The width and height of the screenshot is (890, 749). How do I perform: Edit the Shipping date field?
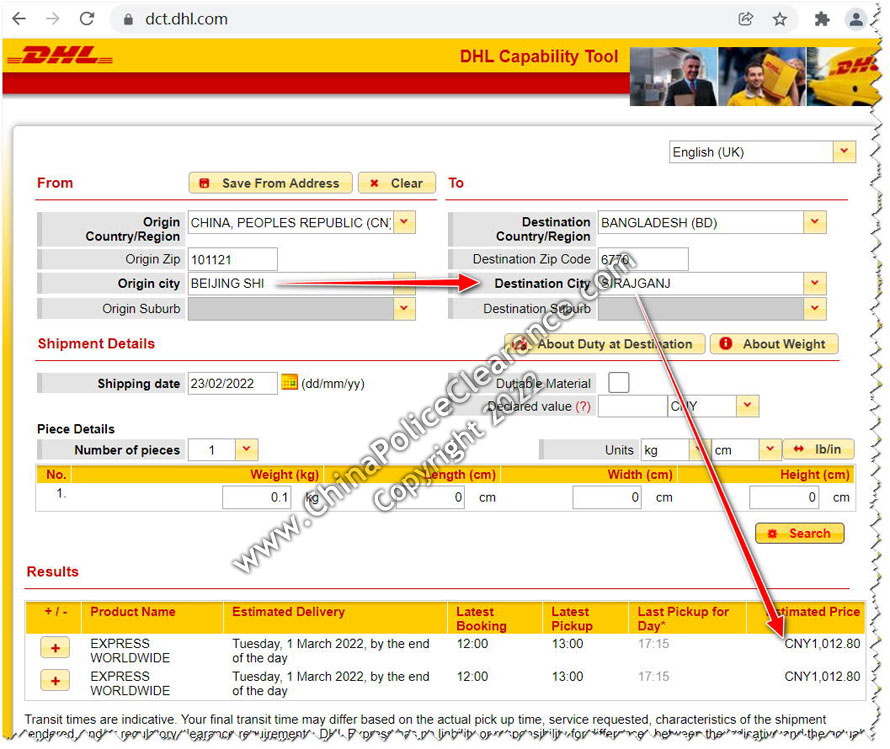pos(233,384)
